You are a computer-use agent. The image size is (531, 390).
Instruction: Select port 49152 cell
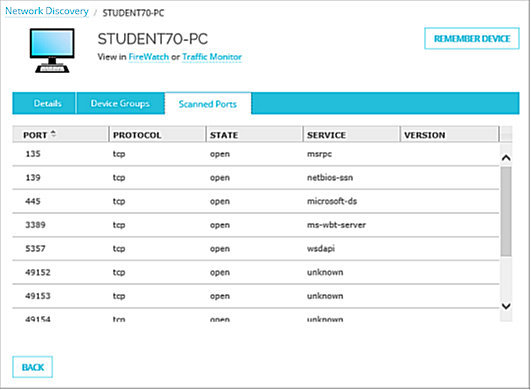coord(38,273)
